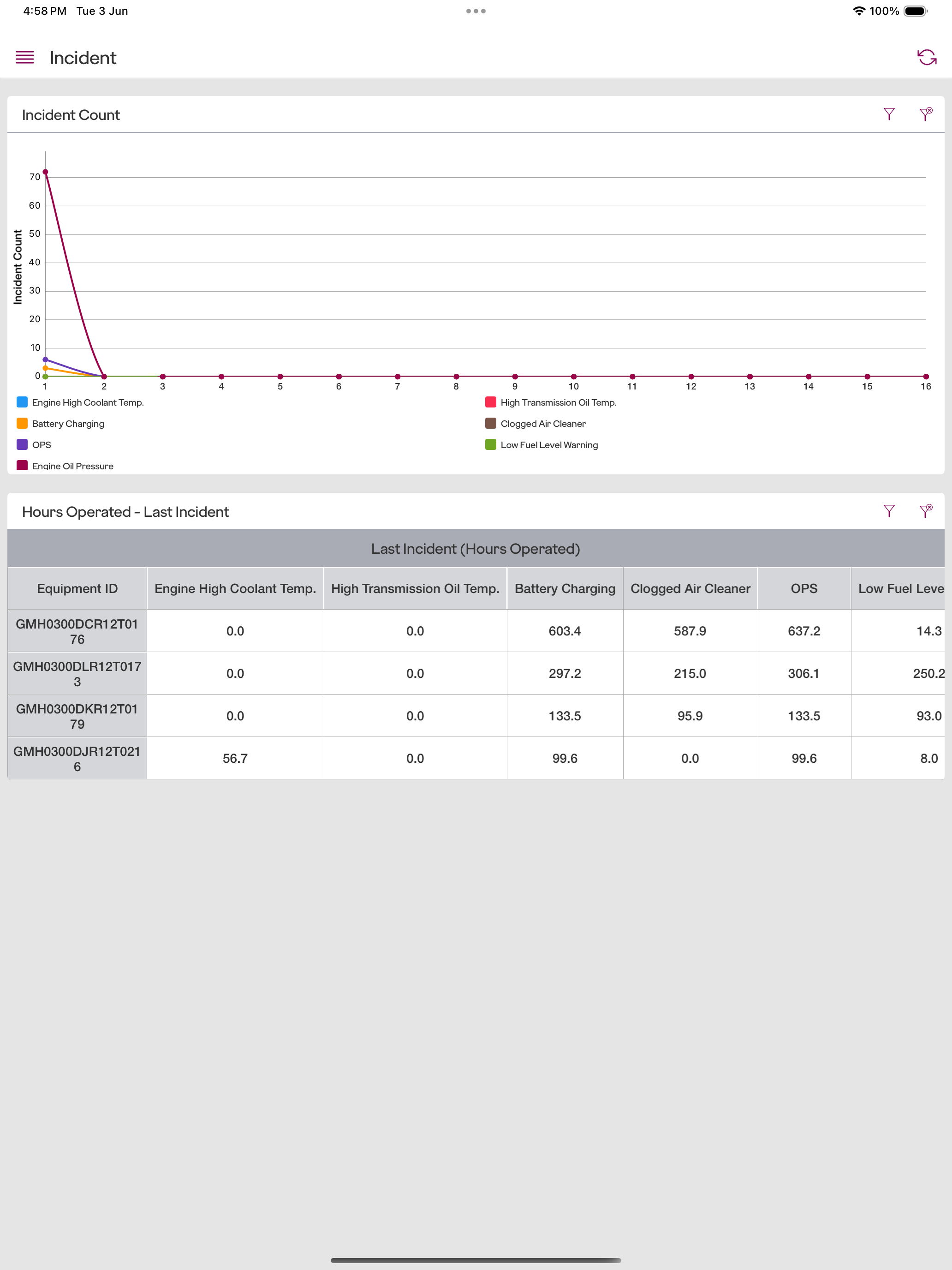This screenshot has height=1270, width=952.
Task: Select the OPS data point at 1
Action: (x=45, y=359)
